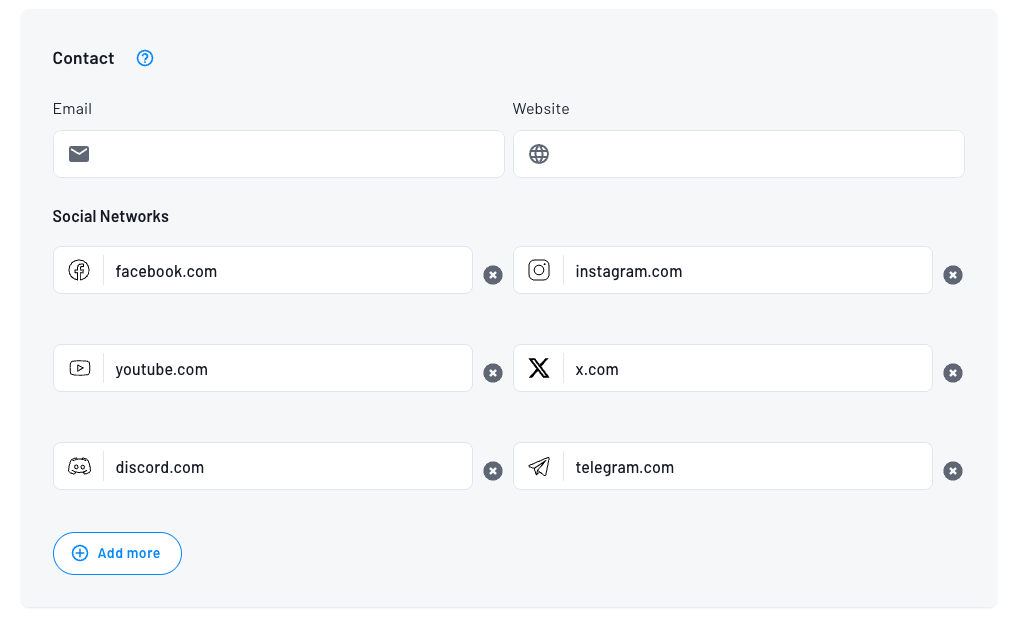Delete the x.com row

(x=953, y=373)
